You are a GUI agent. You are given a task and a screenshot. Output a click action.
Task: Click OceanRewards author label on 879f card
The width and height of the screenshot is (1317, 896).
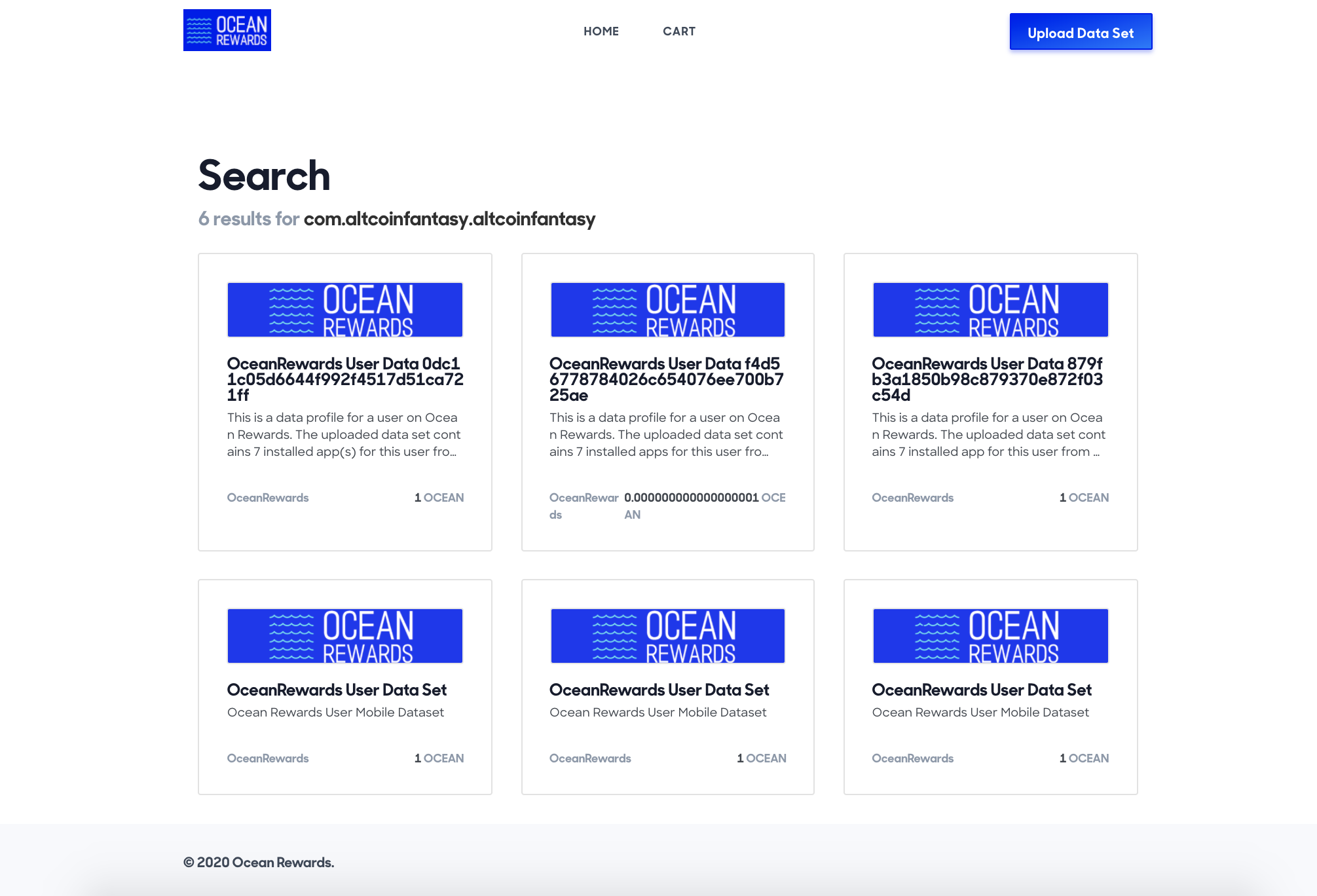[x=912, y=498]
